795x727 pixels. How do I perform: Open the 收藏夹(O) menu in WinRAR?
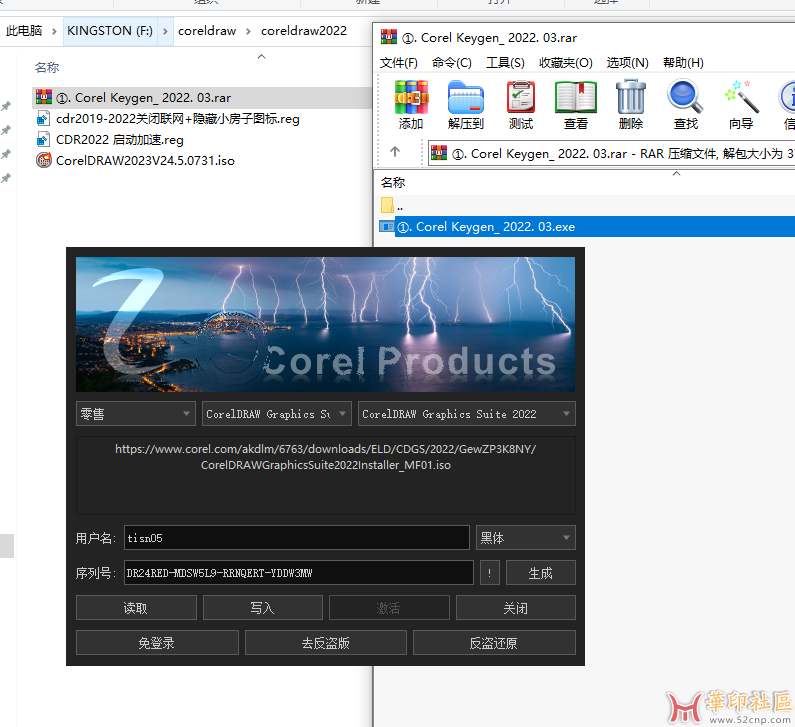pyautogui.click(x=566, y=62)
